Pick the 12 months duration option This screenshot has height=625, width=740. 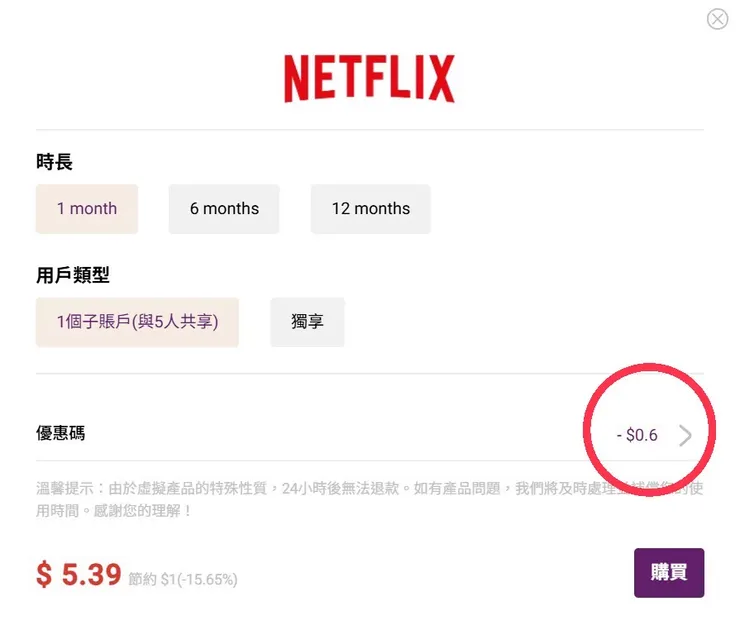pyautogui.click(x=370, y=209)
